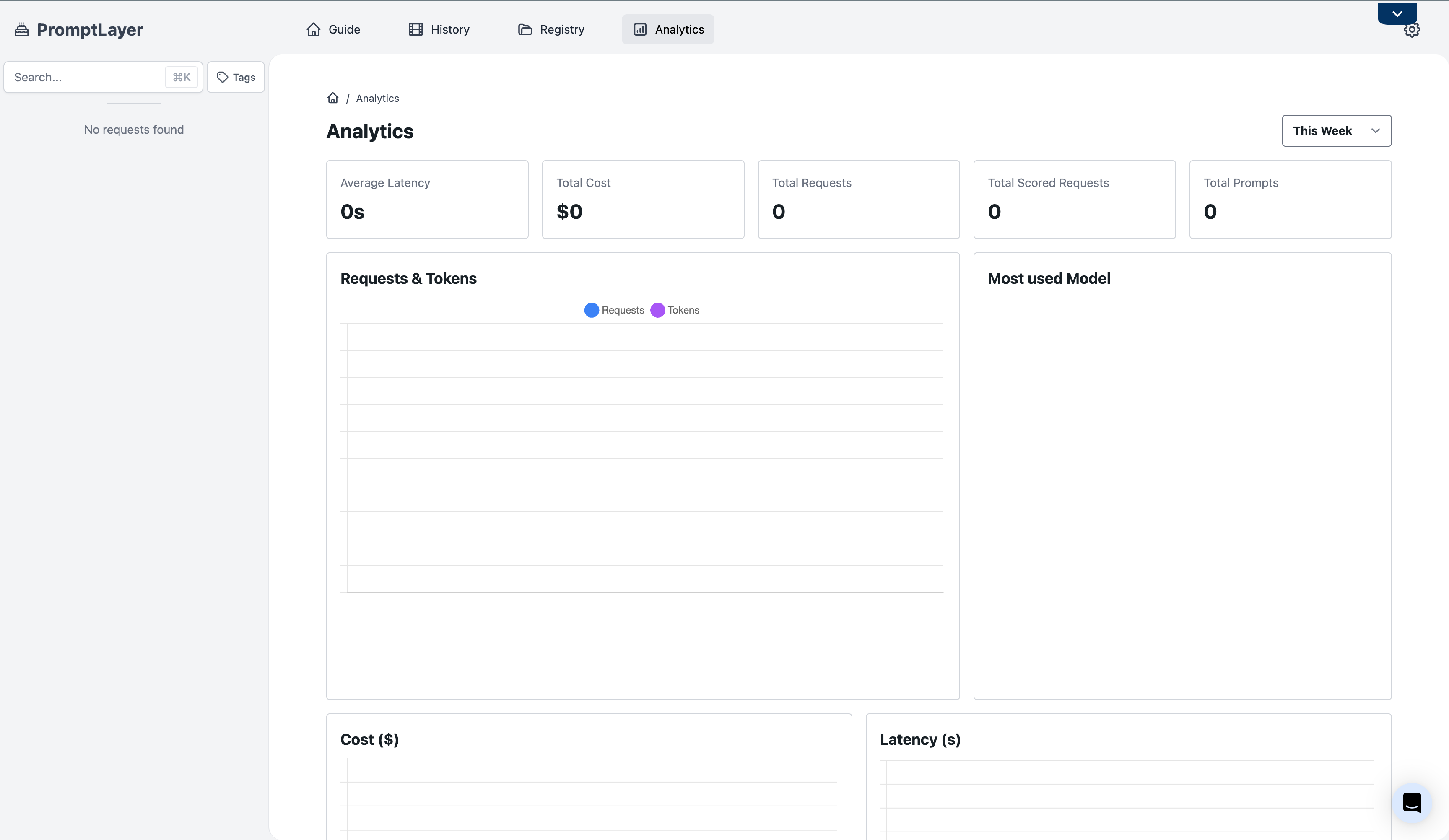
Task: Click the Most used Model heading
Action: tap(1049, 278)
